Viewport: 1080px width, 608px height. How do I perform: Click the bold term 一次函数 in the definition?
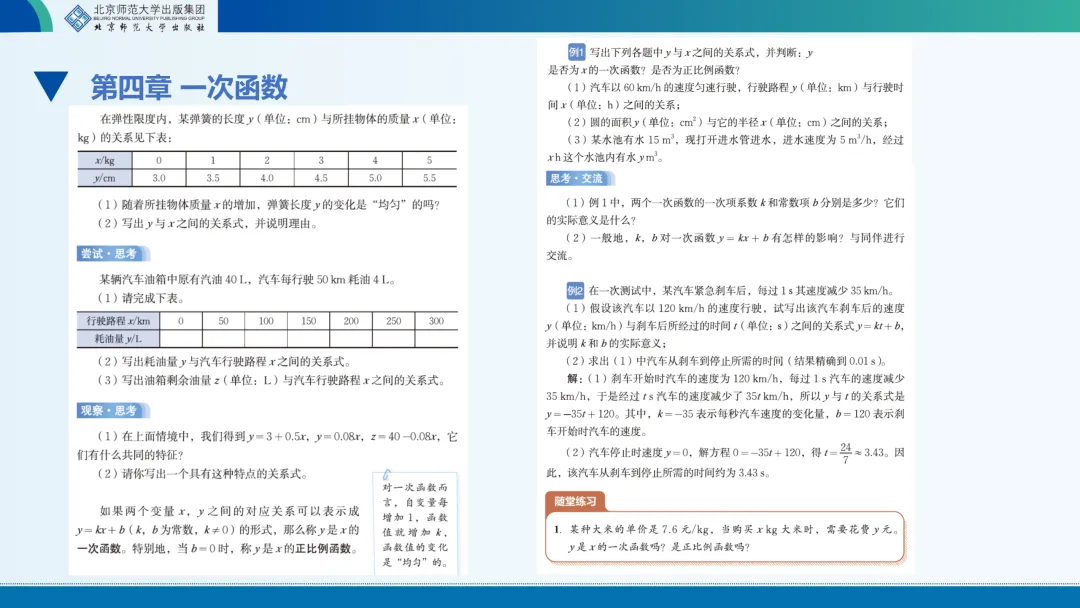98,549
